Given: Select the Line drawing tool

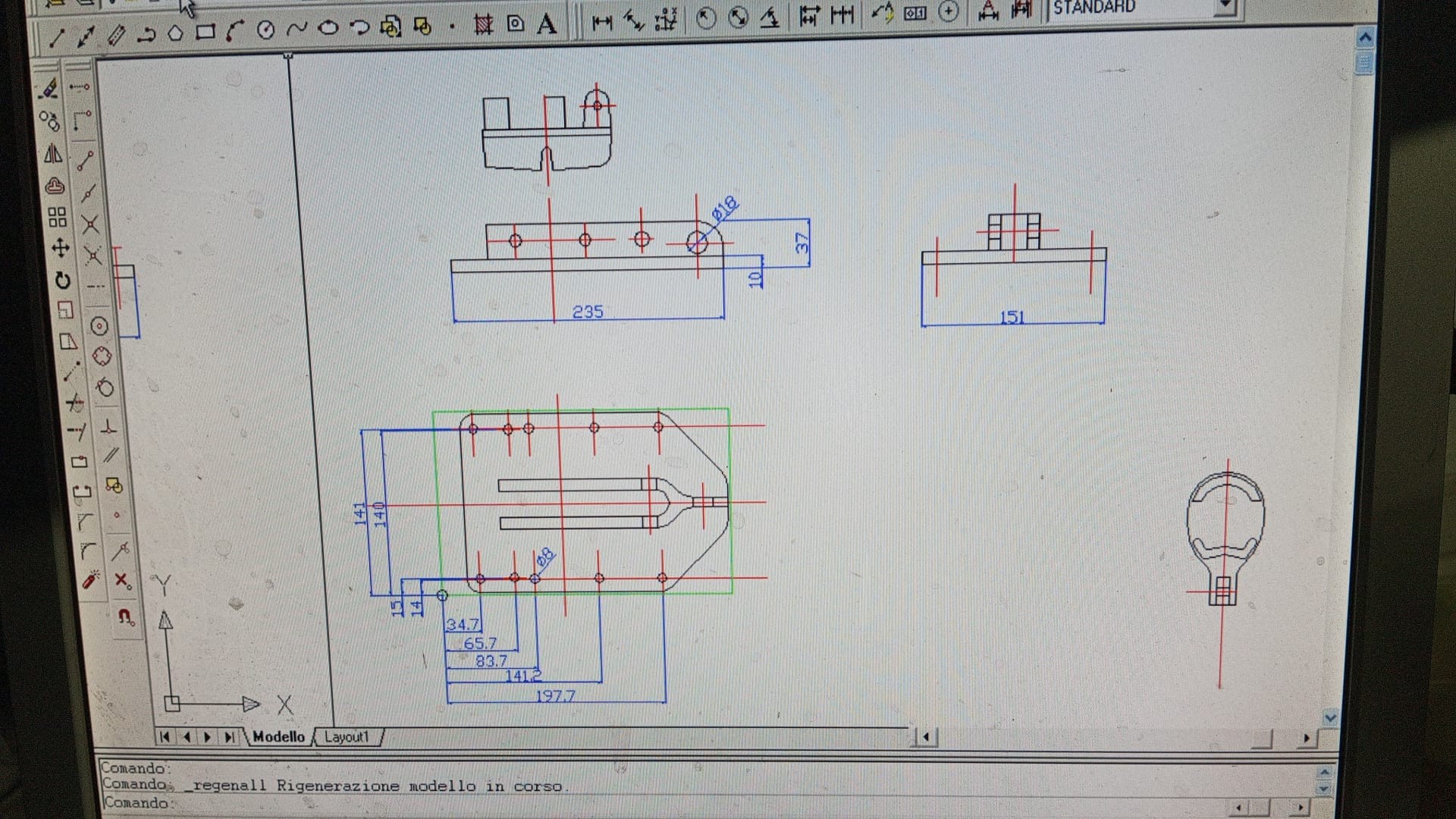Looking at the screenshot, I should tap(56, 37).
